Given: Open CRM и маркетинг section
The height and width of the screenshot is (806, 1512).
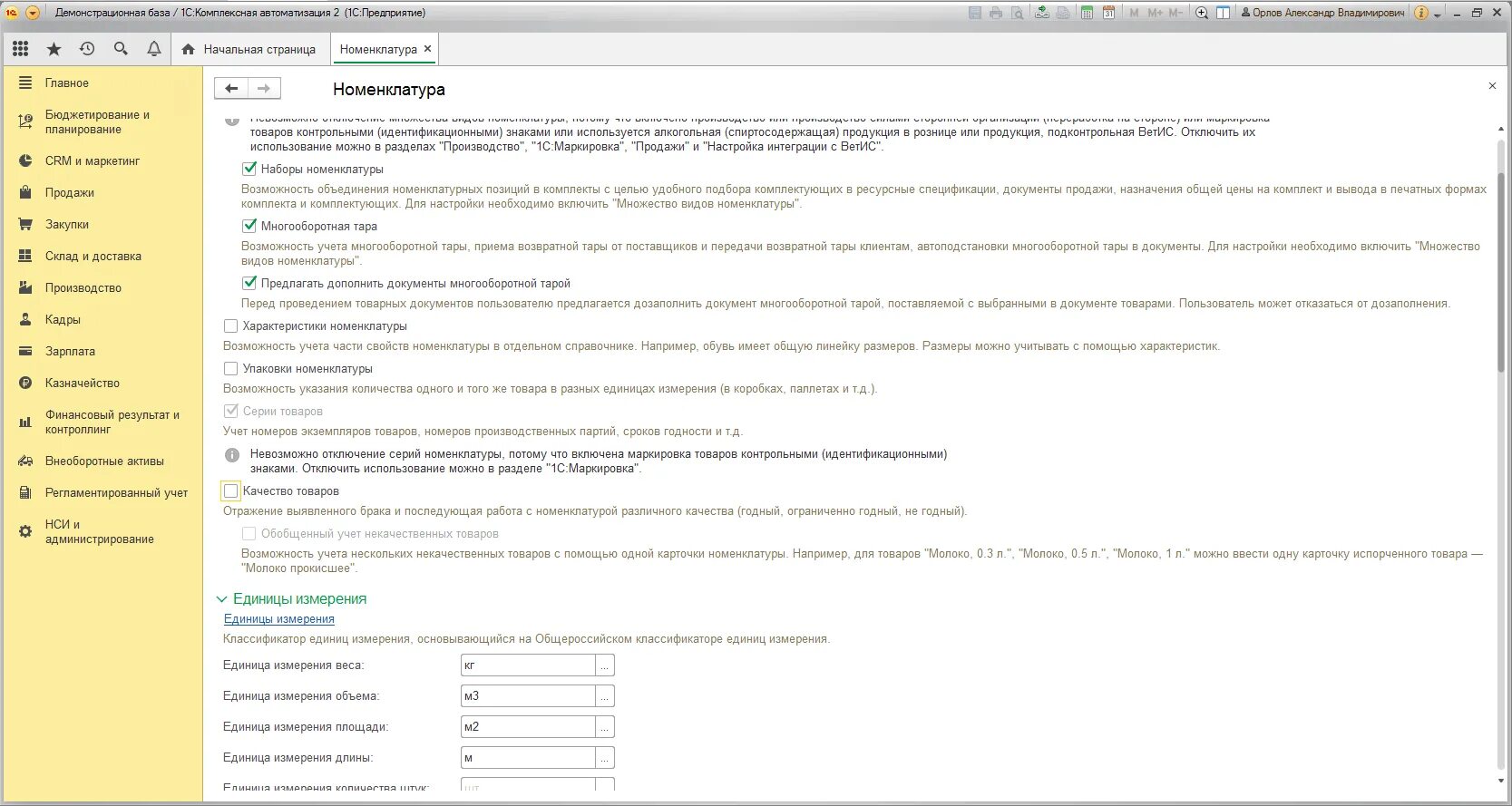Looking at the screenshot, I should [93, 160].
